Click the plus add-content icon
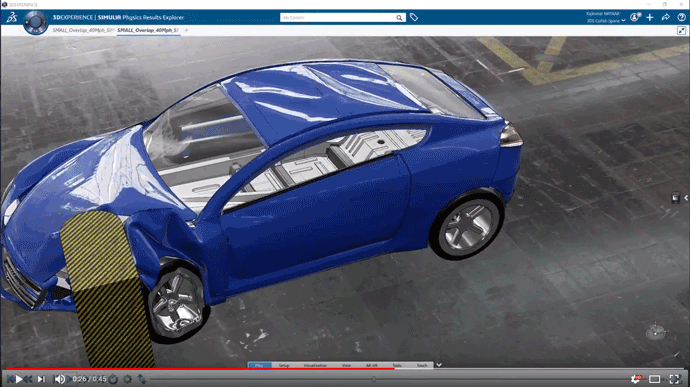The height and width of the screenshot is (387, 690). tap(650, 17)
